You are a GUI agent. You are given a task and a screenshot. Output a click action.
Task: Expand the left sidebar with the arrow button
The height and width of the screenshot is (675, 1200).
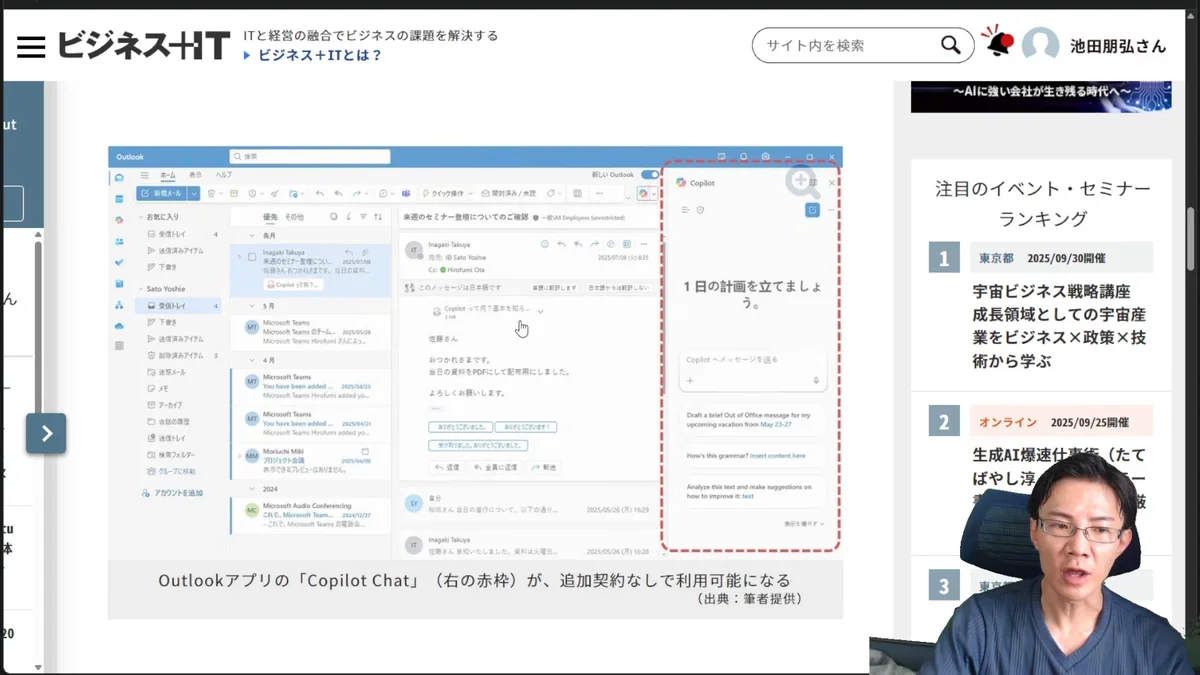(x=46, y=433)
